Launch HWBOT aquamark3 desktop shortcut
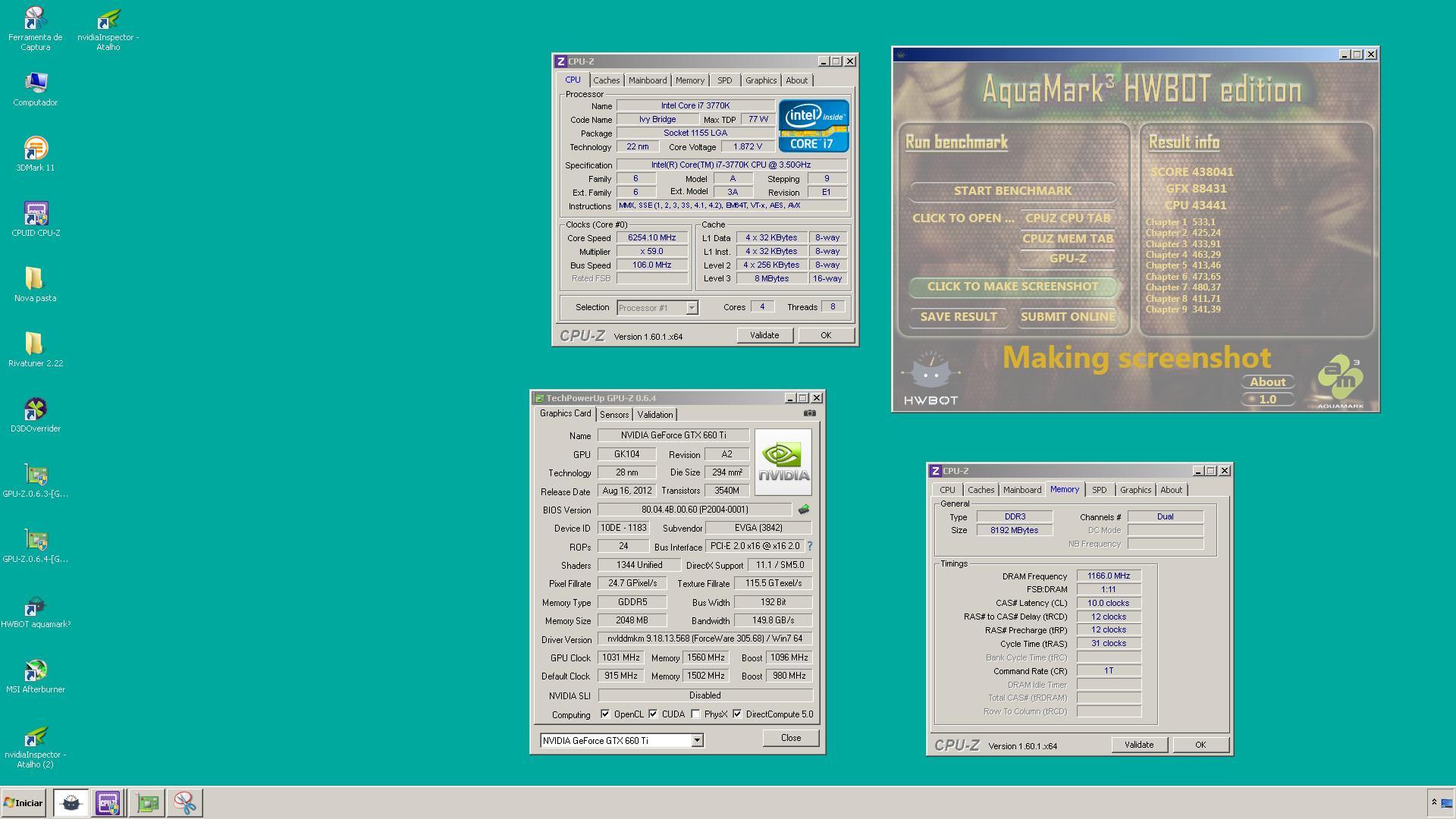Screen dimensions: 1456x819 [x=35, y=610]
